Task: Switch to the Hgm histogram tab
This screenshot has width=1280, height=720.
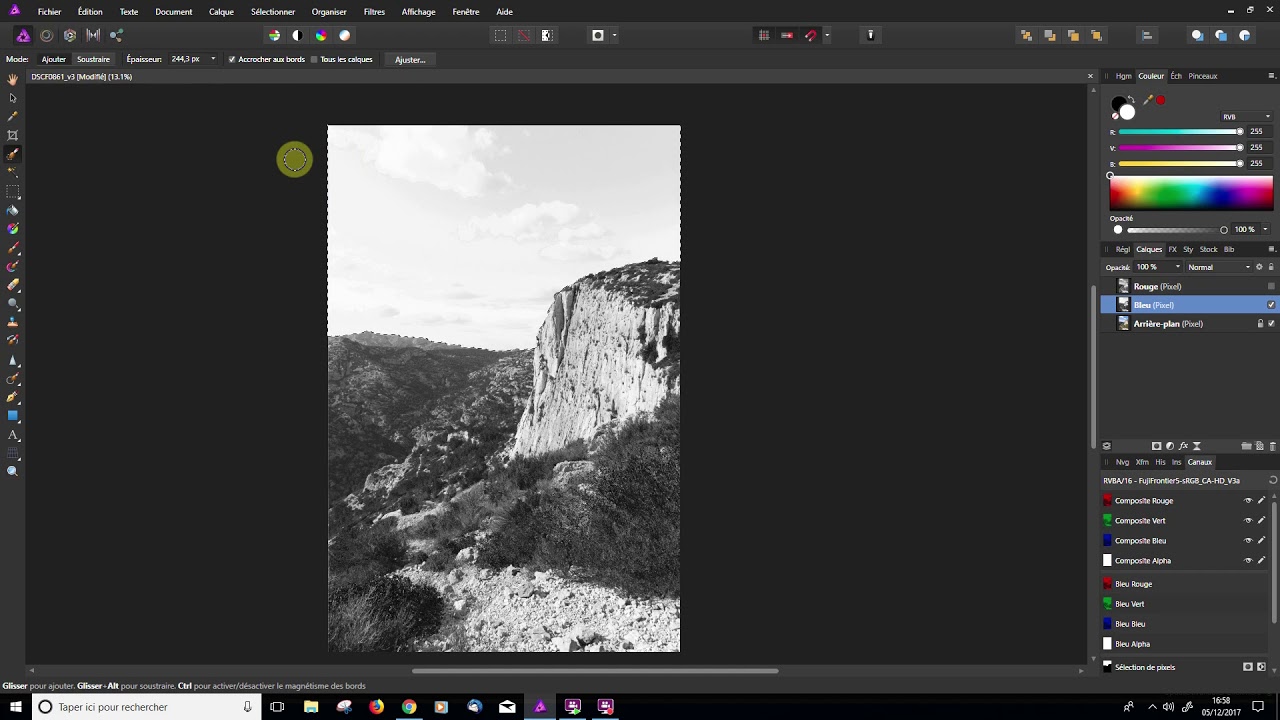Action: tap(1124, 76)
